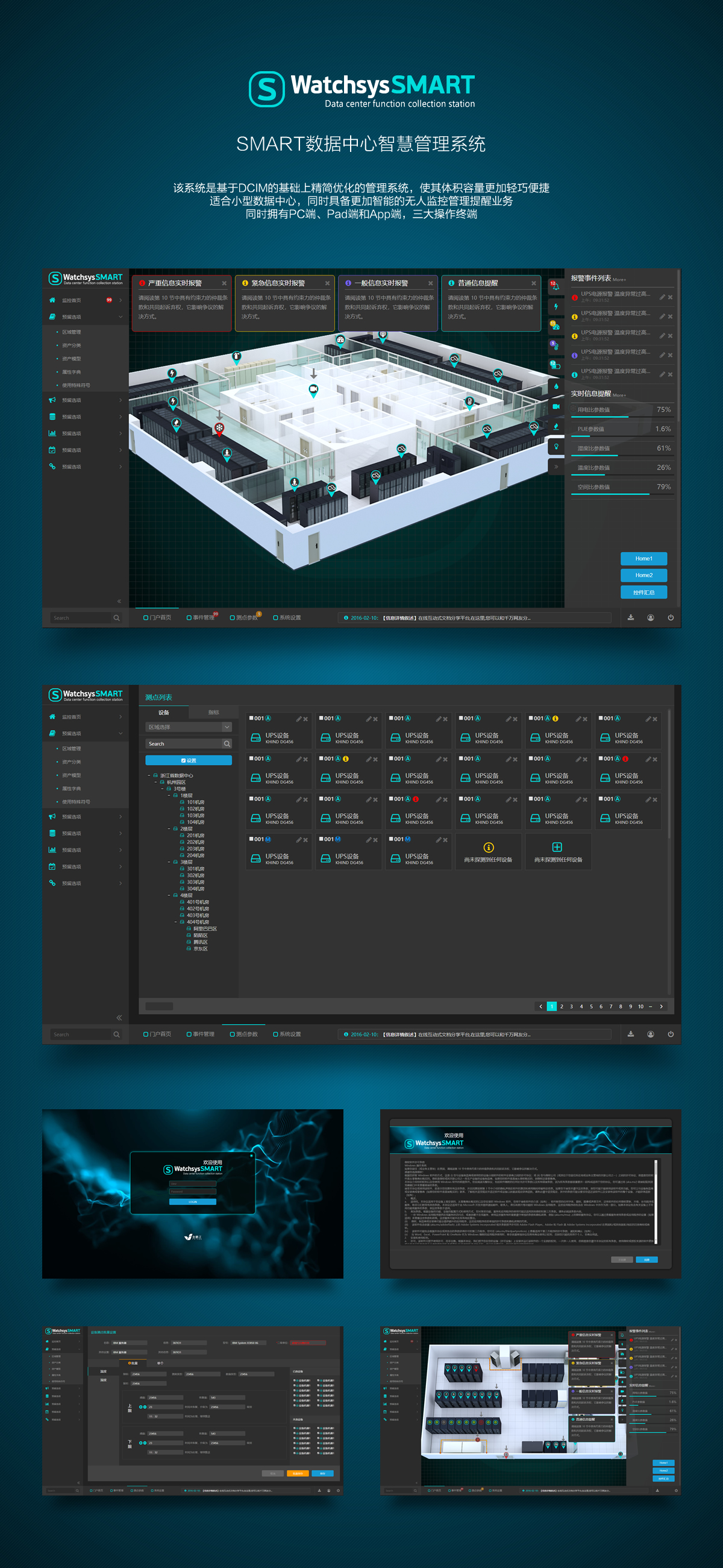This screenshot has width=723, height=1568.
Task: Tick checkbox on first device card in top row
Action: (251, 718)
